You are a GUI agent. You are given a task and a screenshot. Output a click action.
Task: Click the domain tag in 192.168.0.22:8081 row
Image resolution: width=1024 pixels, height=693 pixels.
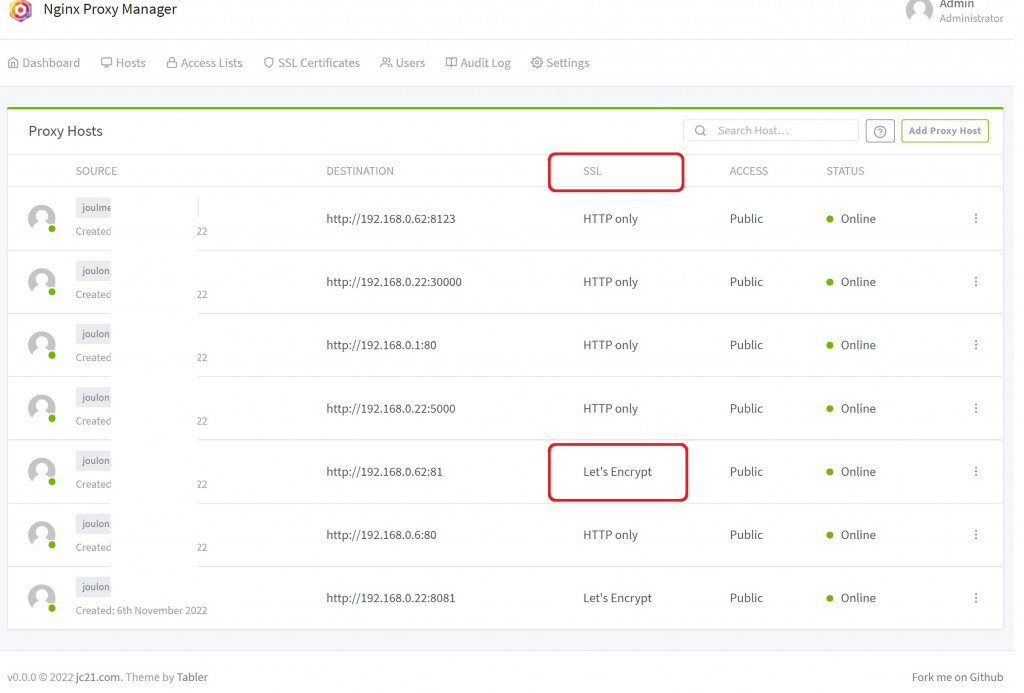point(93,587)
